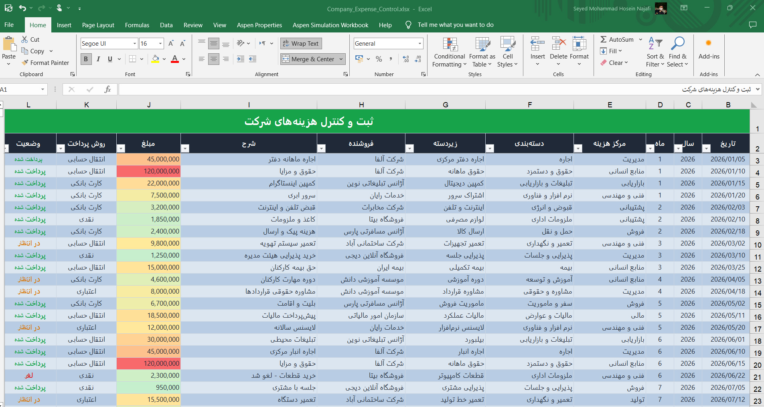Viewport: 764px width, 407px height.
Task: Switch to the Formulas tab
Action: click(137, 25)
